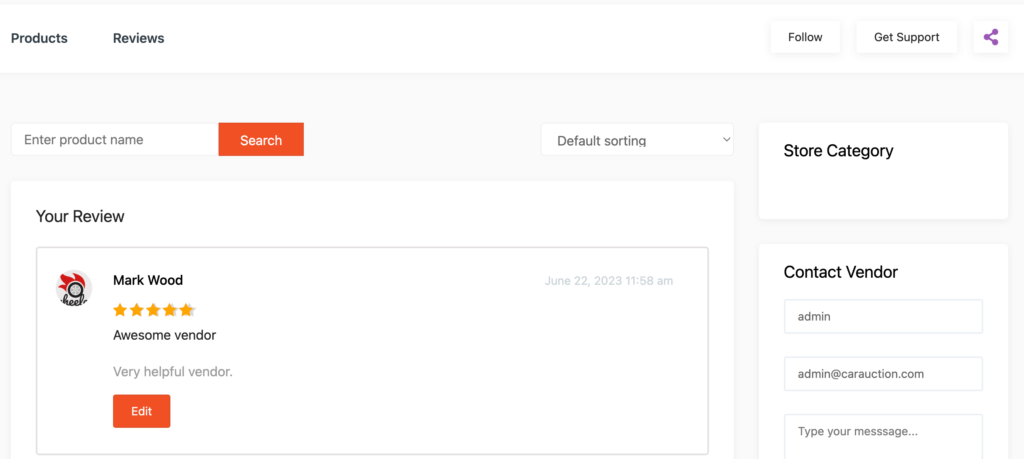The image size is (1024, 459).
Task: Edit your review with the Edit button
Action: point(142,411)
